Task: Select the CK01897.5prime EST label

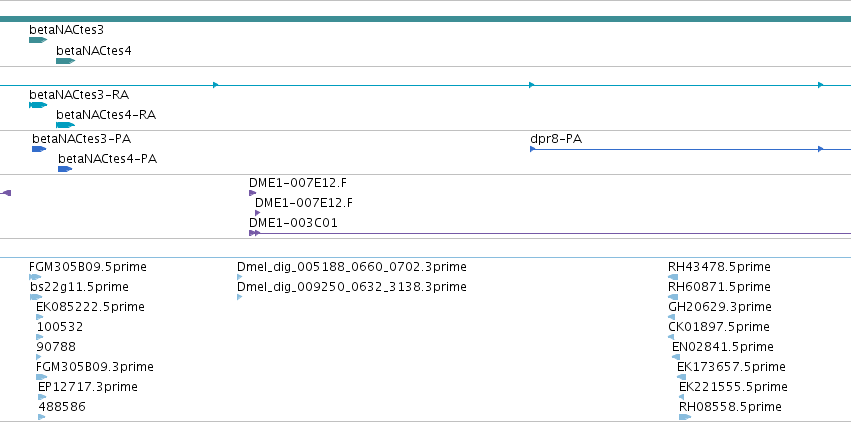Action: [x=719, y=327]
